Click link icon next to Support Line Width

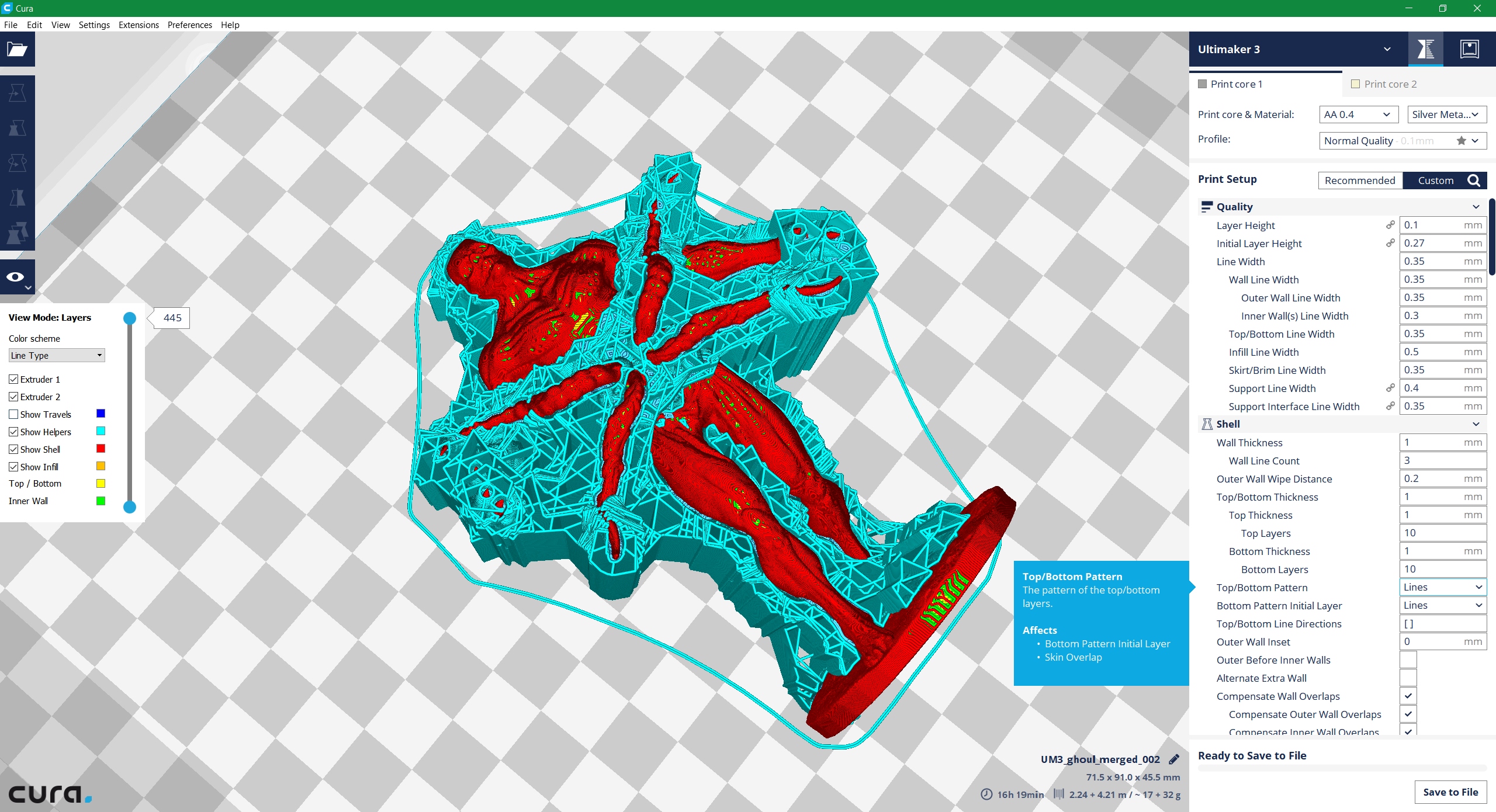pyautogui.click(x=1390, y=388)
